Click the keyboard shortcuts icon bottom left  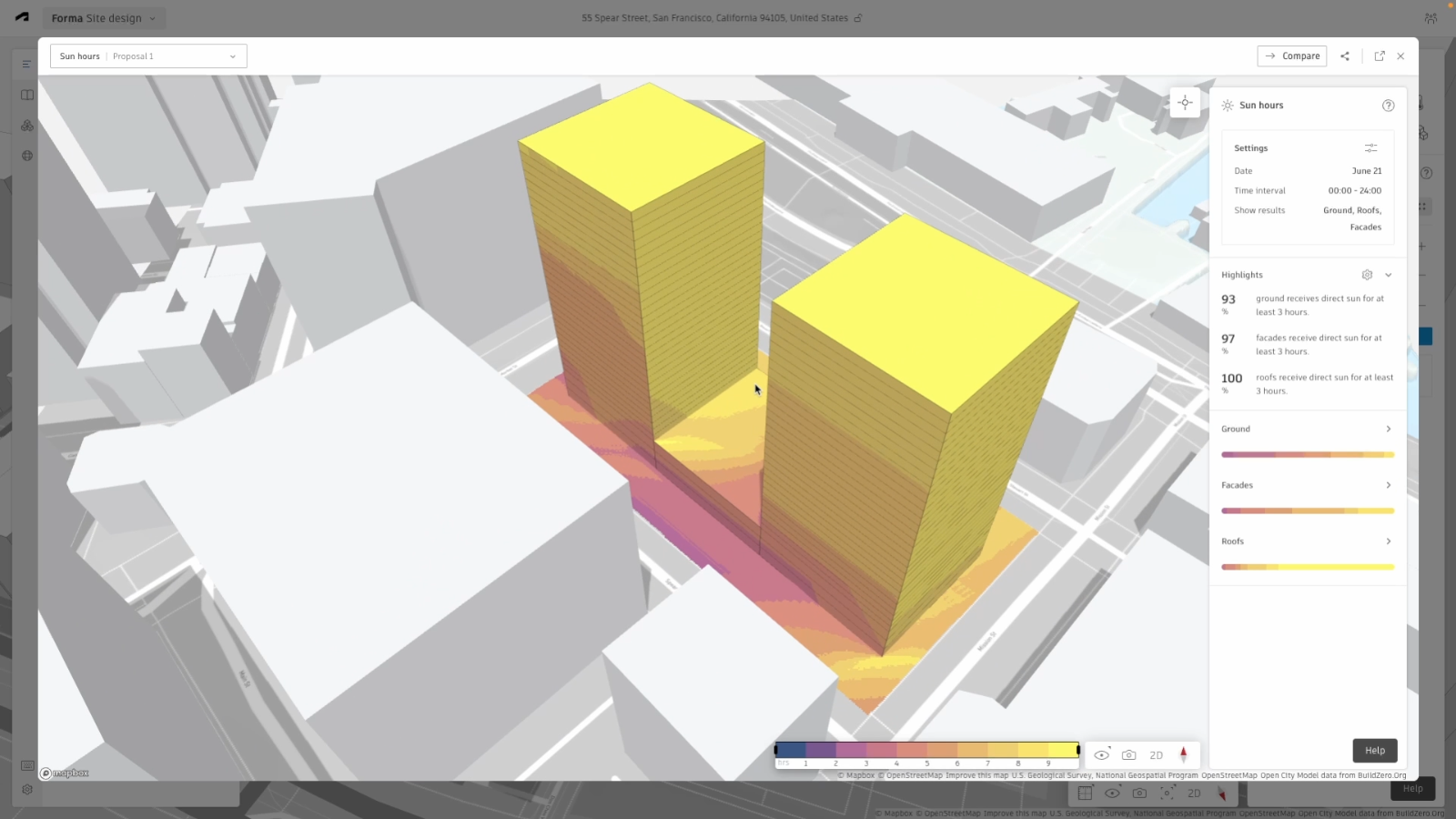click(x=27, y=765)
